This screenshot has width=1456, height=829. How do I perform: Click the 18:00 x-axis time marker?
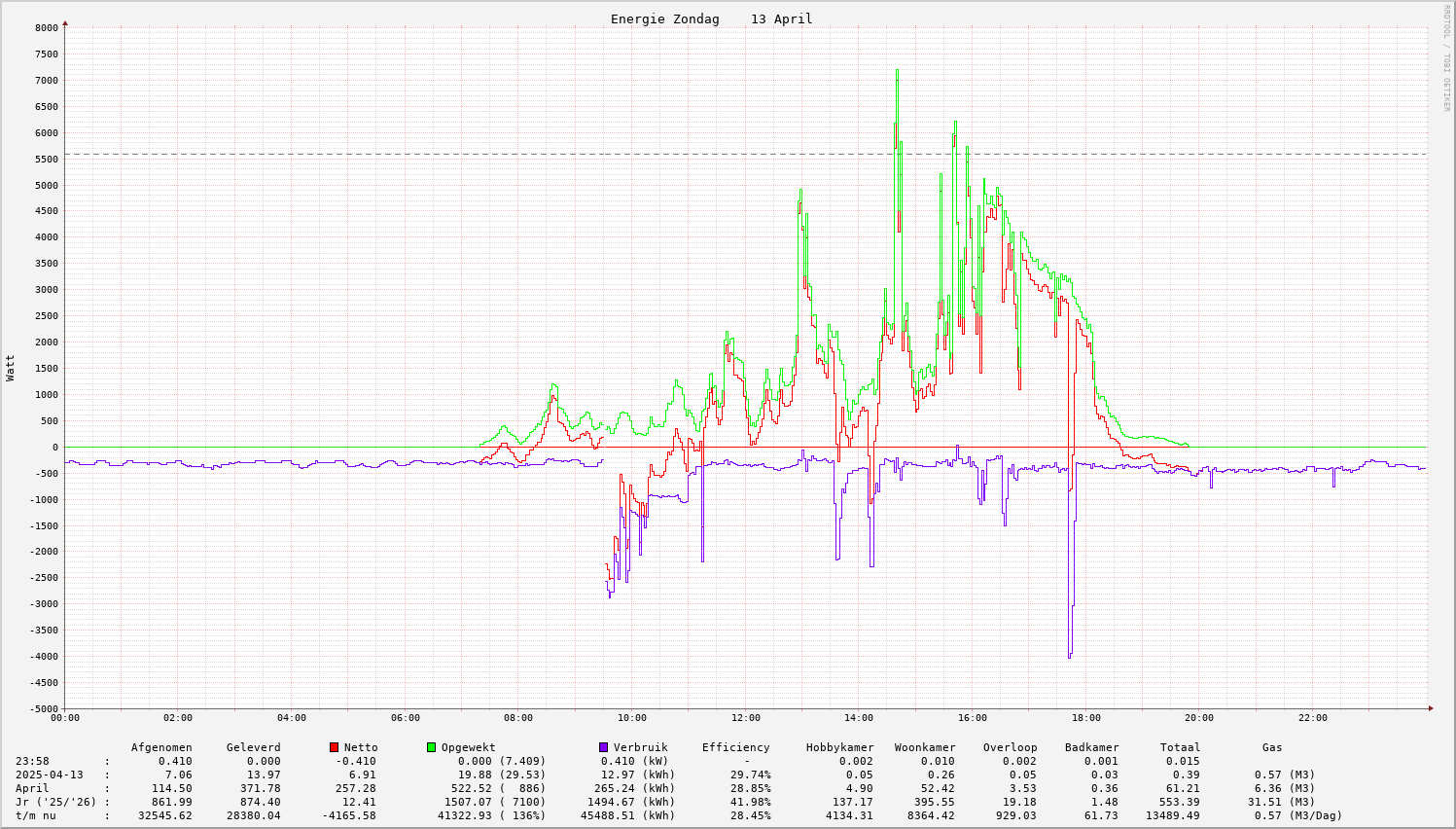point(1085,718)
